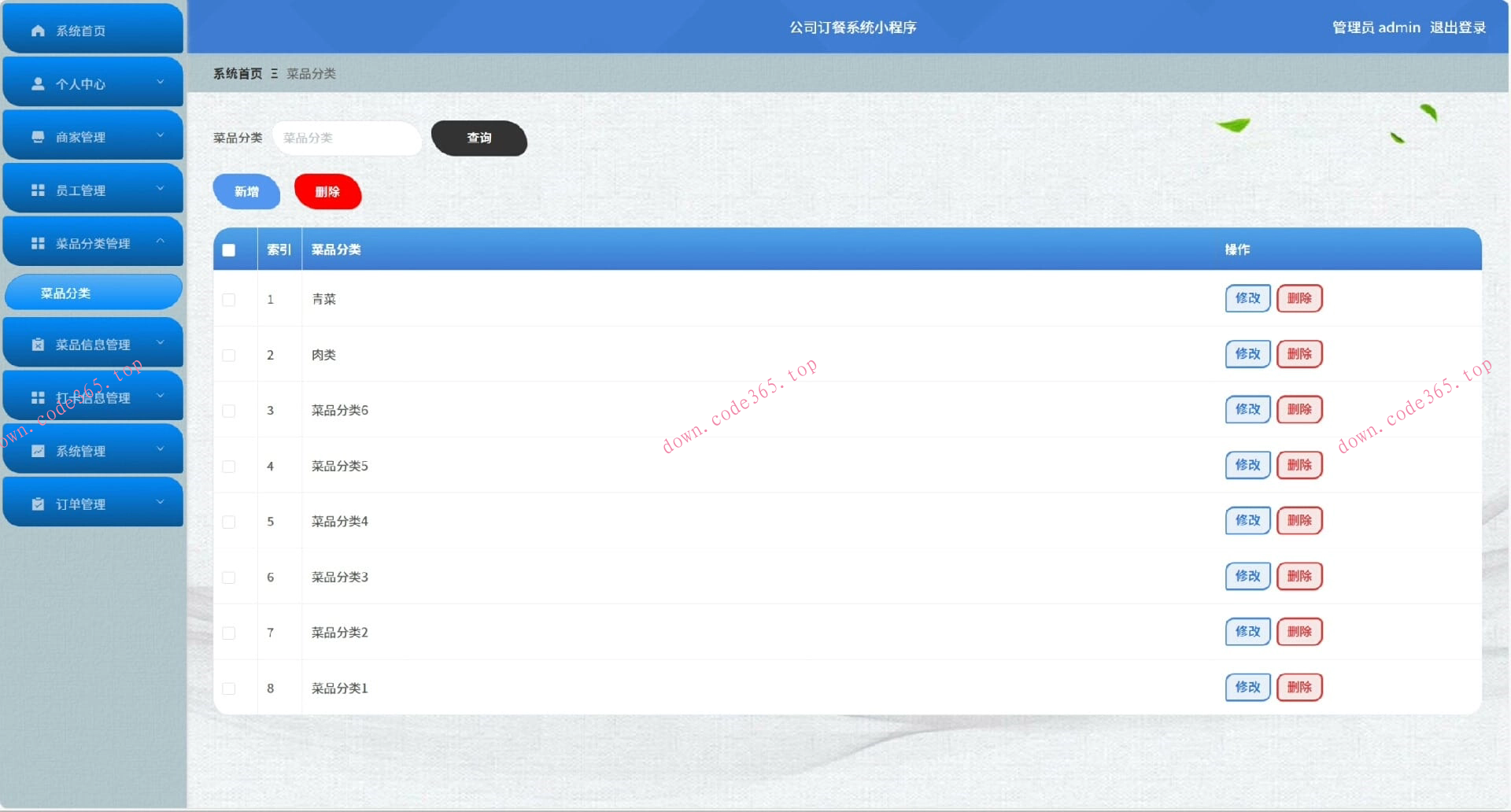The width and height of the screenshot is (1511, 812).
Task: Click the clipboard icon beside 菜品信息管理
Action: coord(38,345)
